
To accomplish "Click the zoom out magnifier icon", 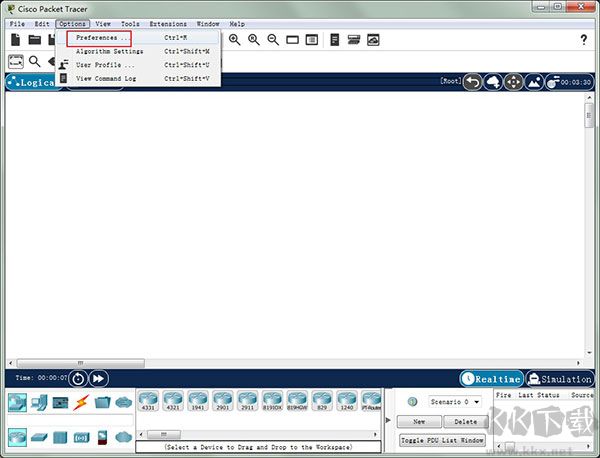I will [273, 40].
